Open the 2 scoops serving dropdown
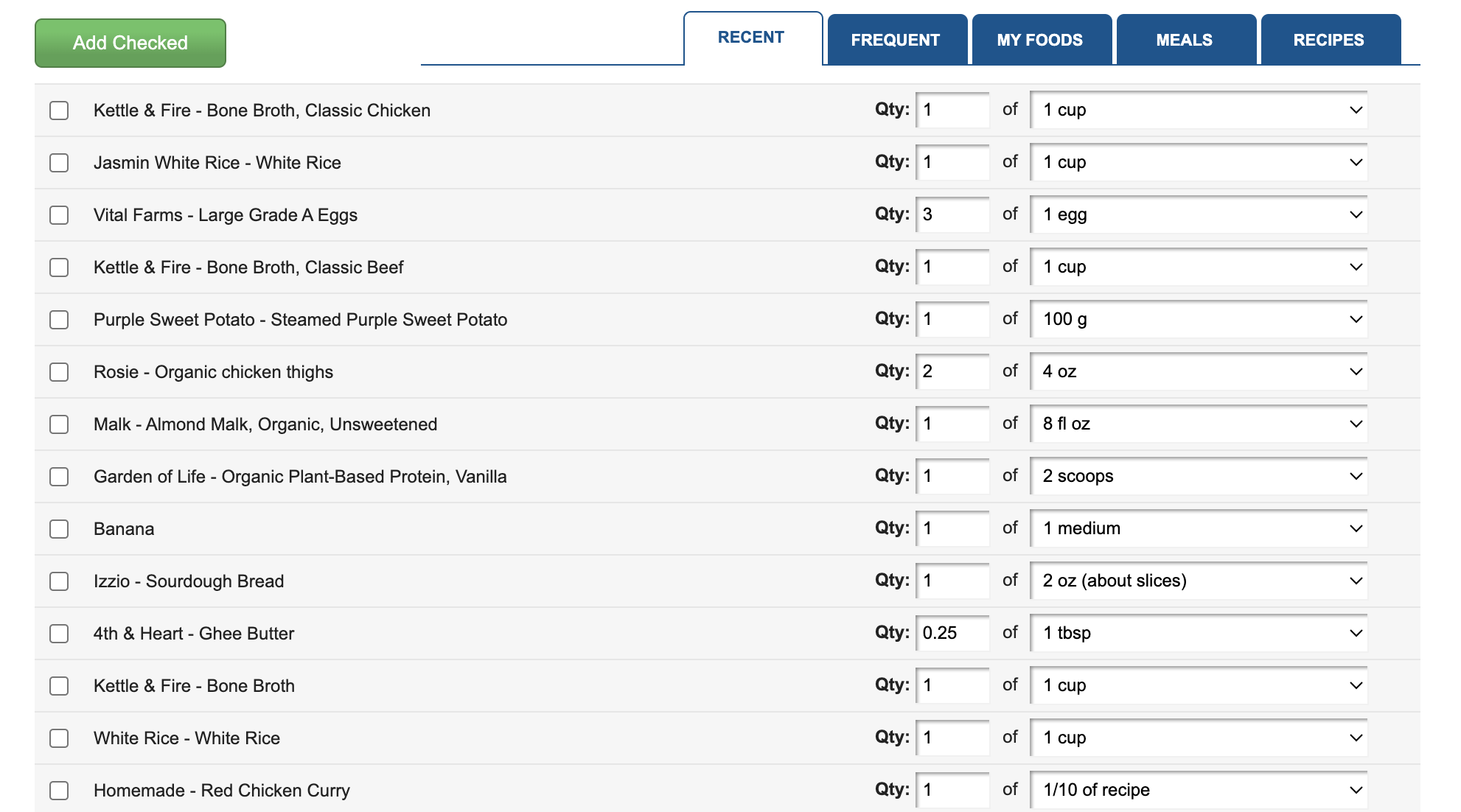 click(x=1199, y=476)
